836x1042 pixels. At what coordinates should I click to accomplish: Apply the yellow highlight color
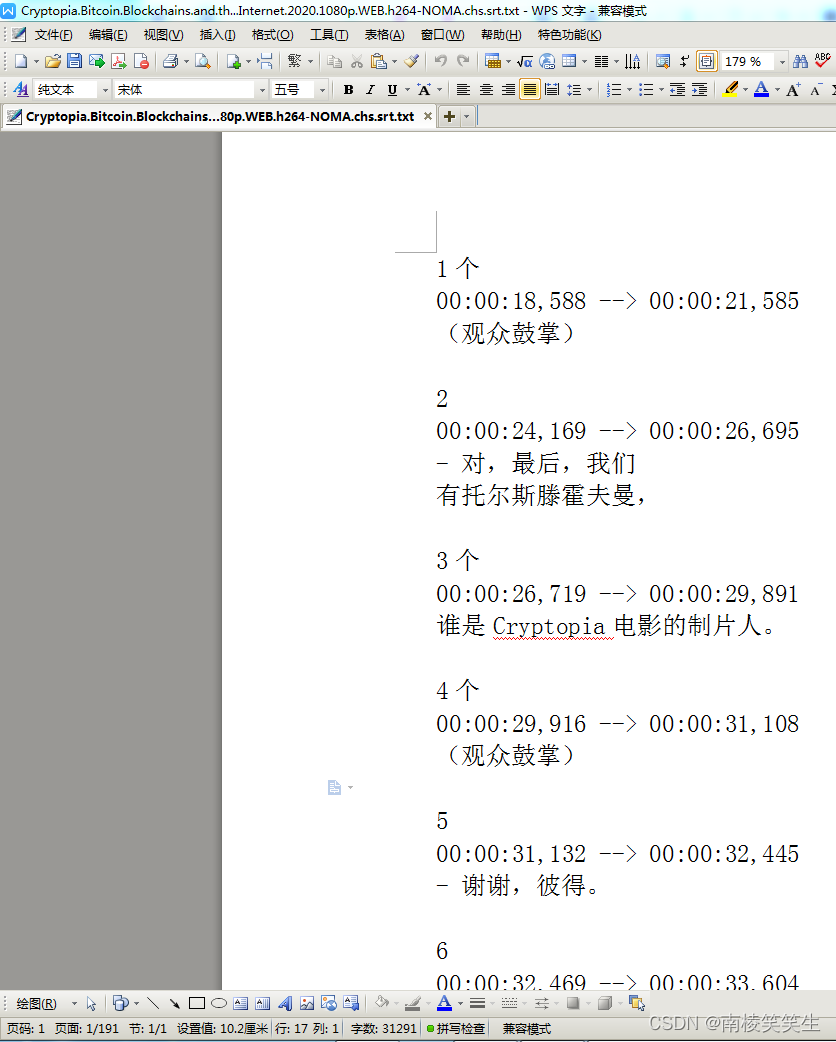pos(731,90)
